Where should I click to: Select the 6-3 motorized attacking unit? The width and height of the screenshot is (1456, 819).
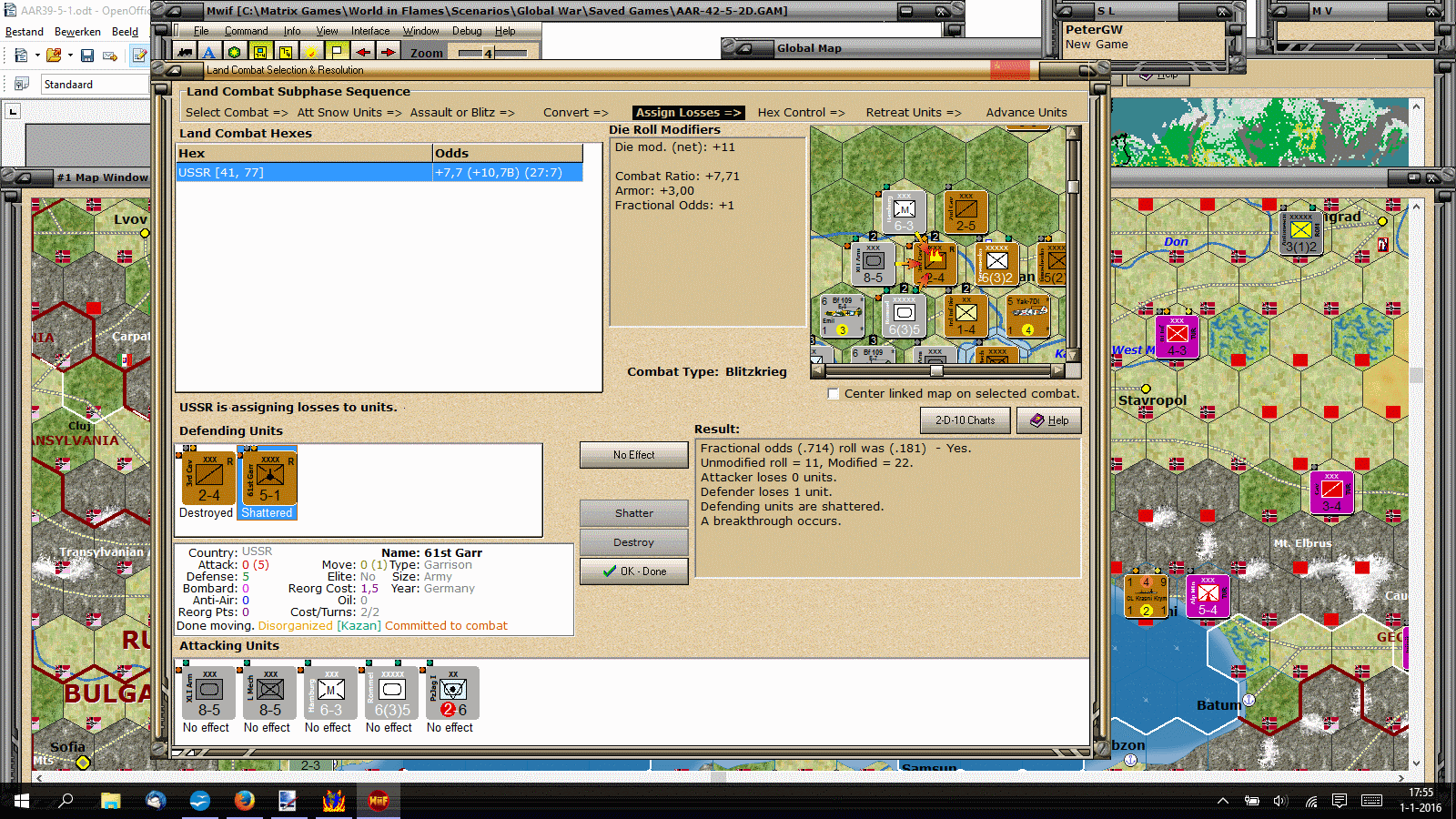[x=330, y=694]
